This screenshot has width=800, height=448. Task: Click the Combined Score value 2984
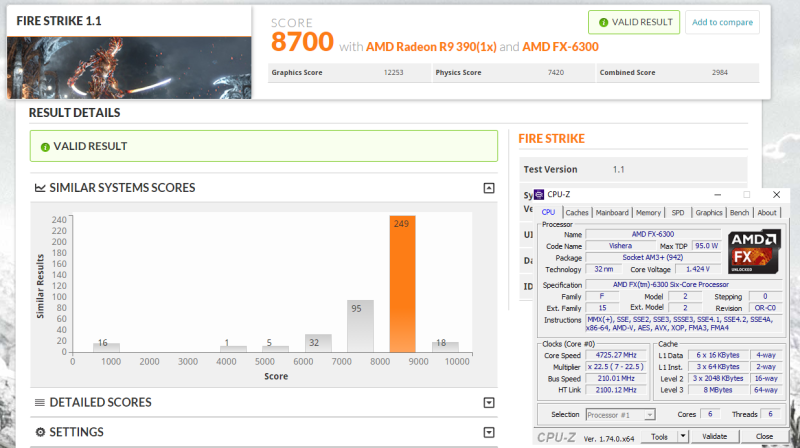coord(720,72)
